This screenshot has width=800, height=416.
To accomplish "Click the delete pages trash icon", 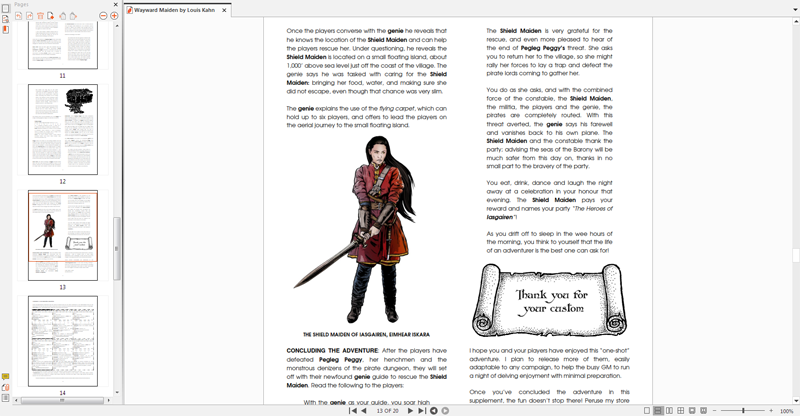I will pyautogui.click(x=40, y=16).
